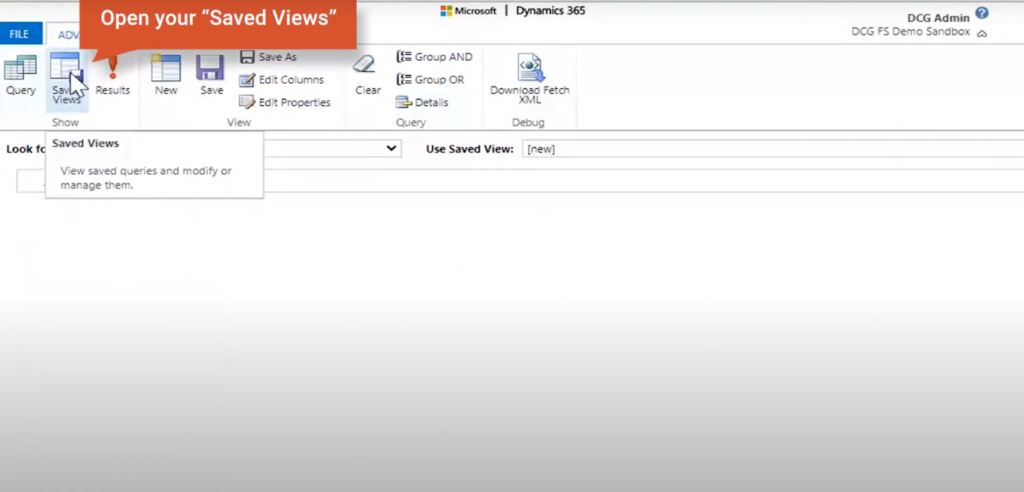Toggle query Details

(422, 102)
